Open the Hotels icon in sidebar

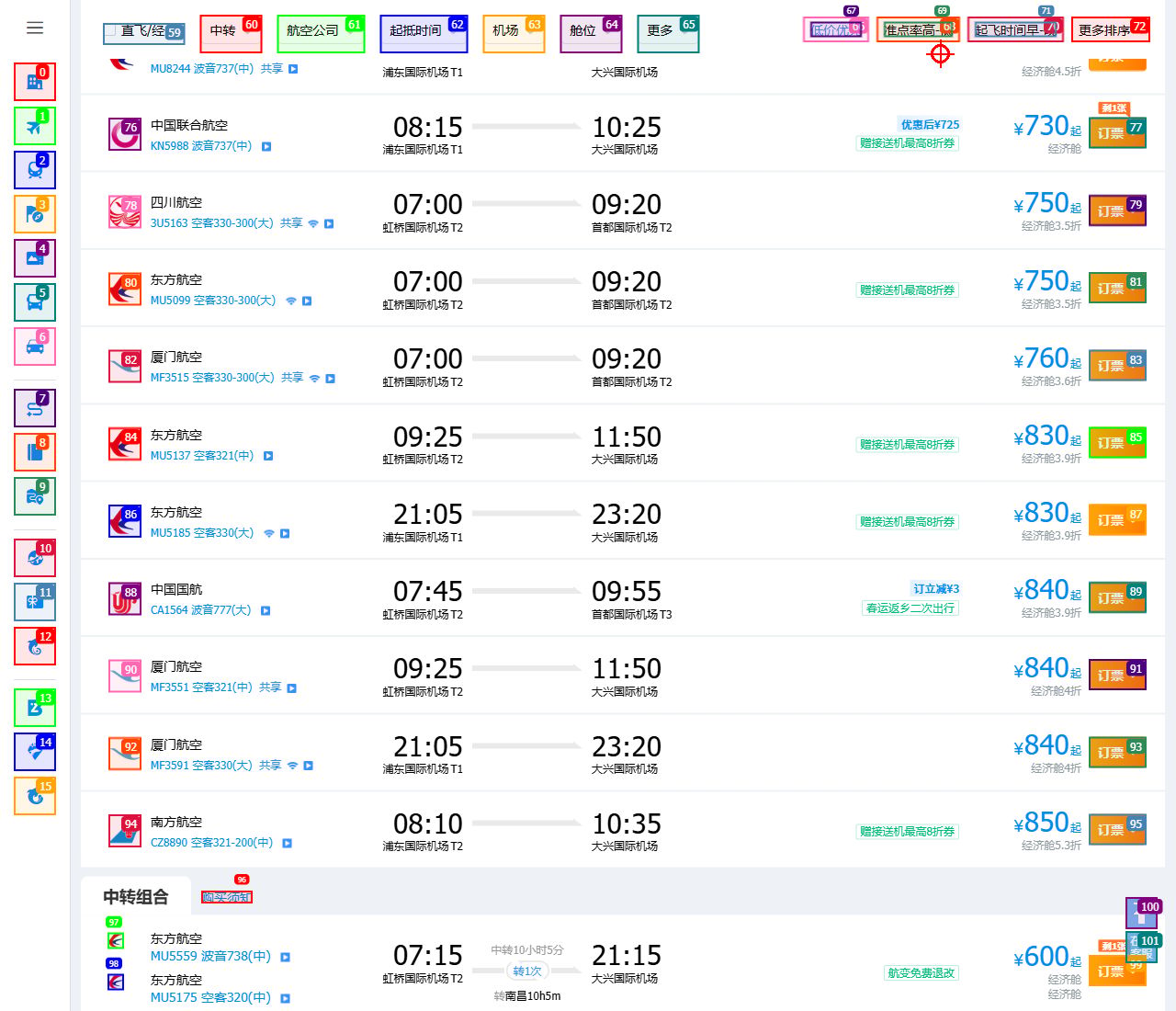[35, 82]
